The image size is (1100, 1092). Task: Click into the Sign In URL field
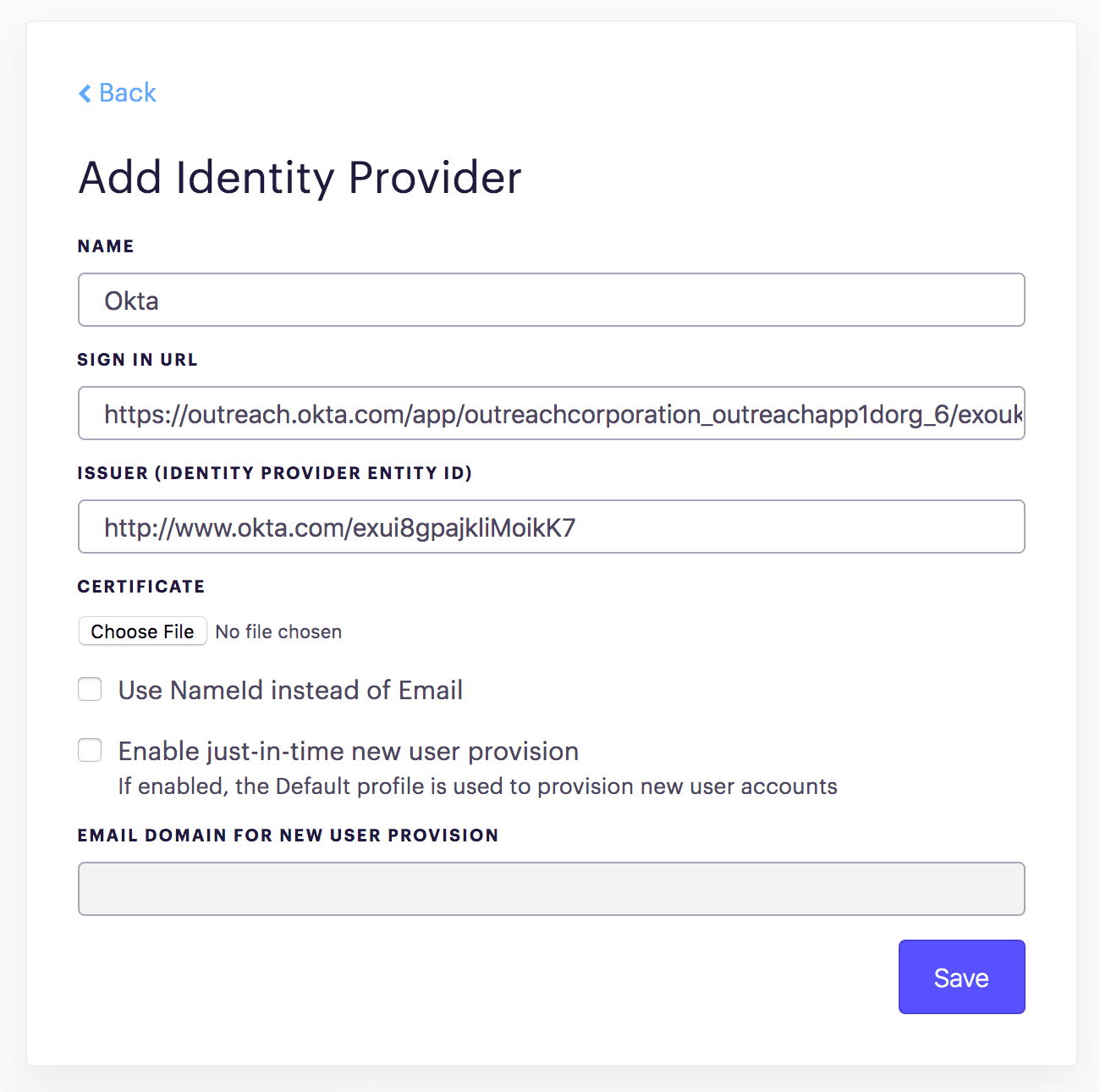[x=551, y=413]
